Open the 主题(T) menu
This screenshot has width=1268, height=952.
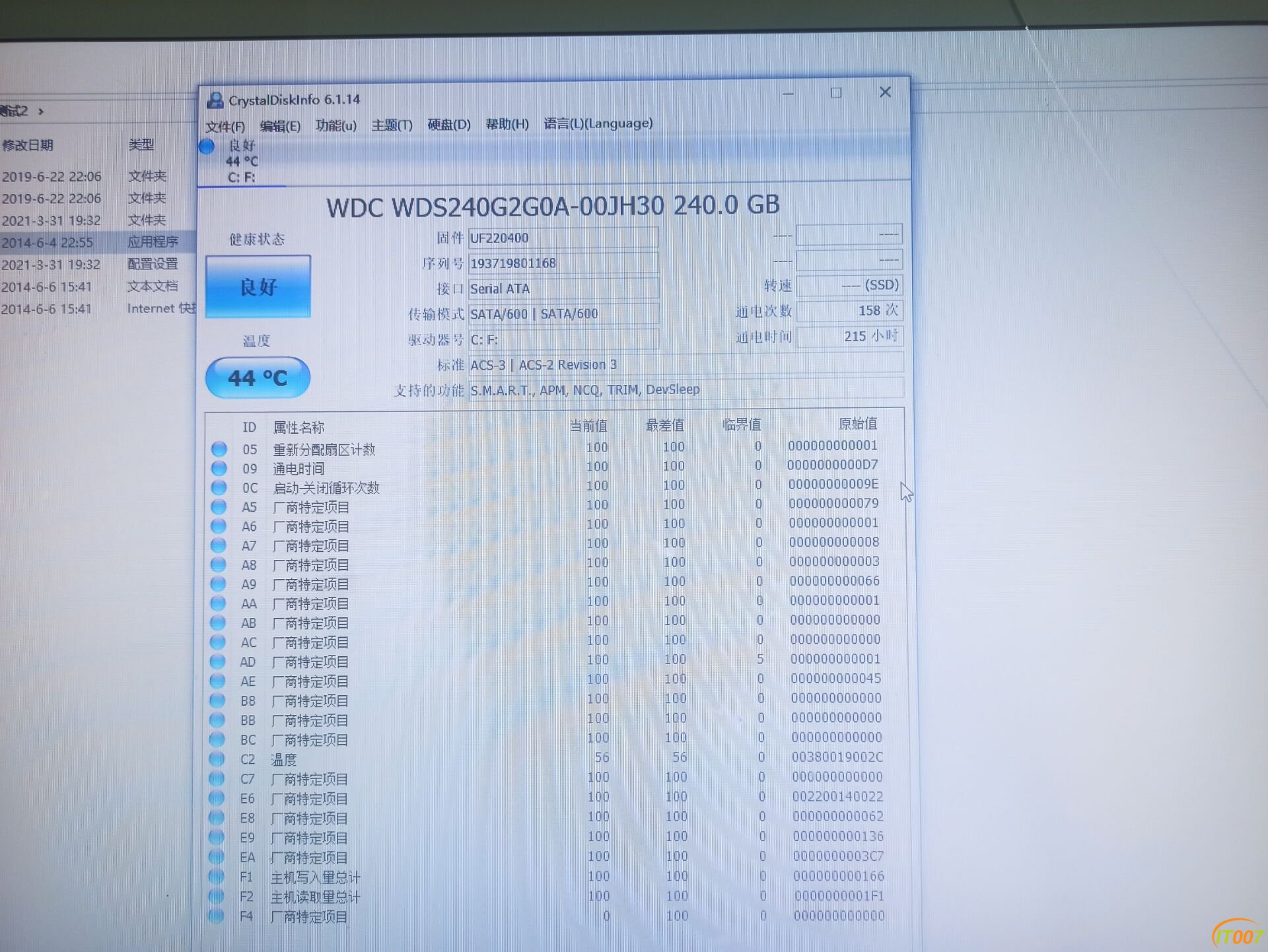coord(392,125)
